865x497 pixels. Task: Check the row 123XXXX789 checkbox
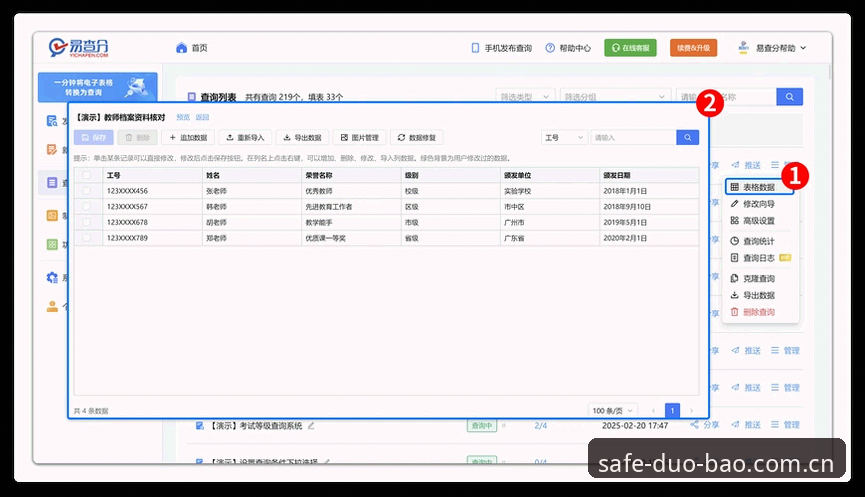pos(87,238)
